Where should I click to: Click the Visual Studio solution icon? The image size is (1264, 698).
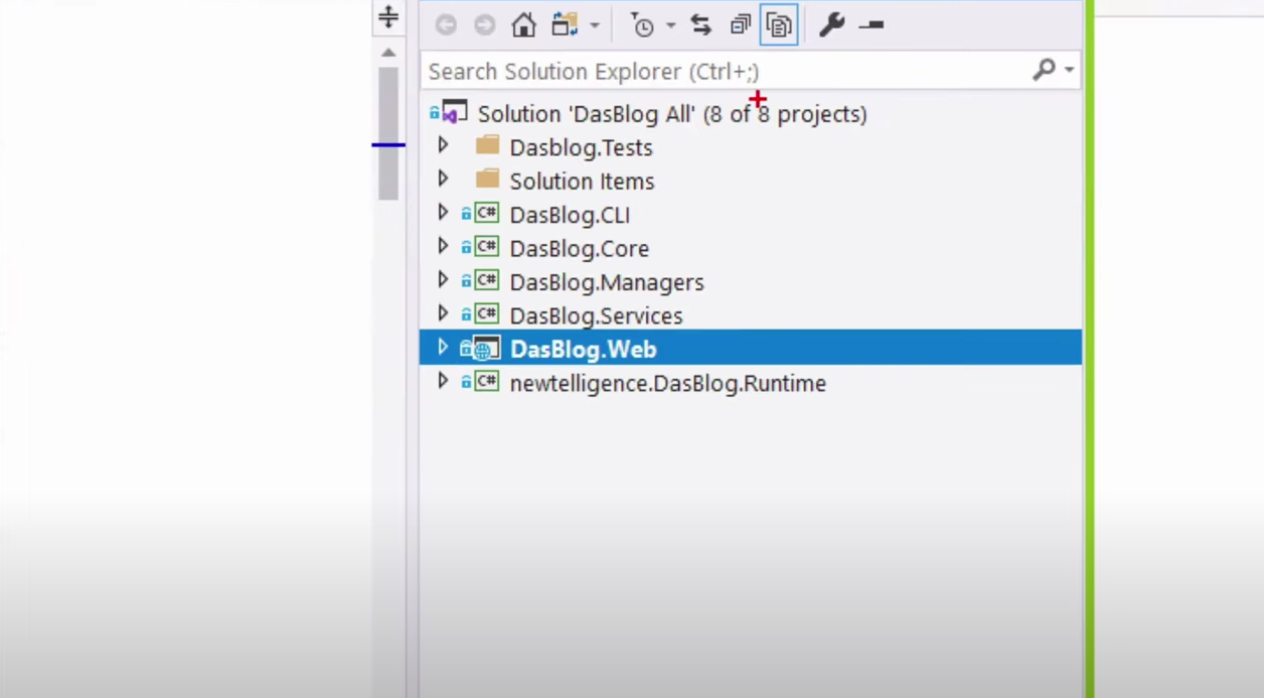click(454, 112)
